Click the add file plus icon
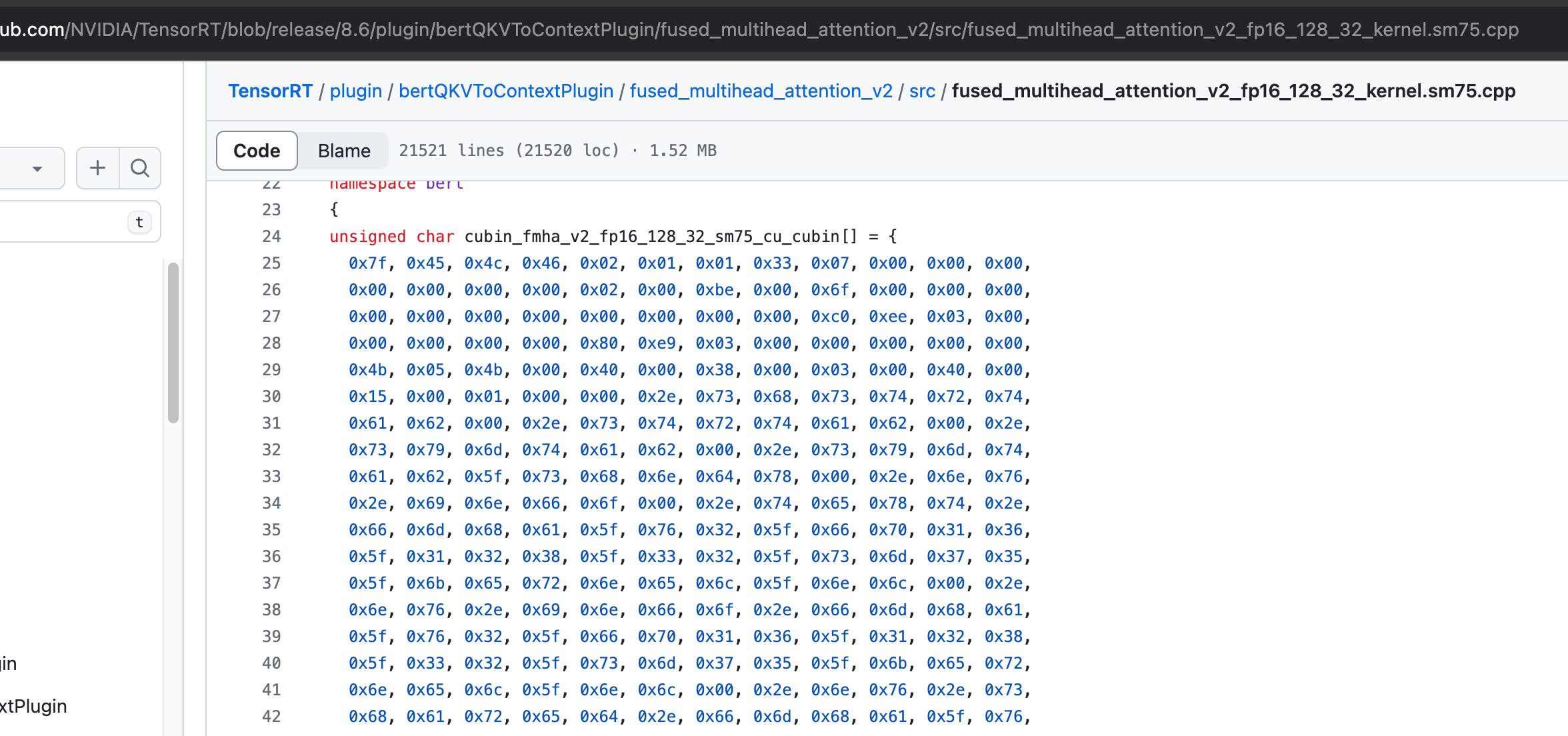Viewport: 1568px width, 736px height. [x=98, y=168]
